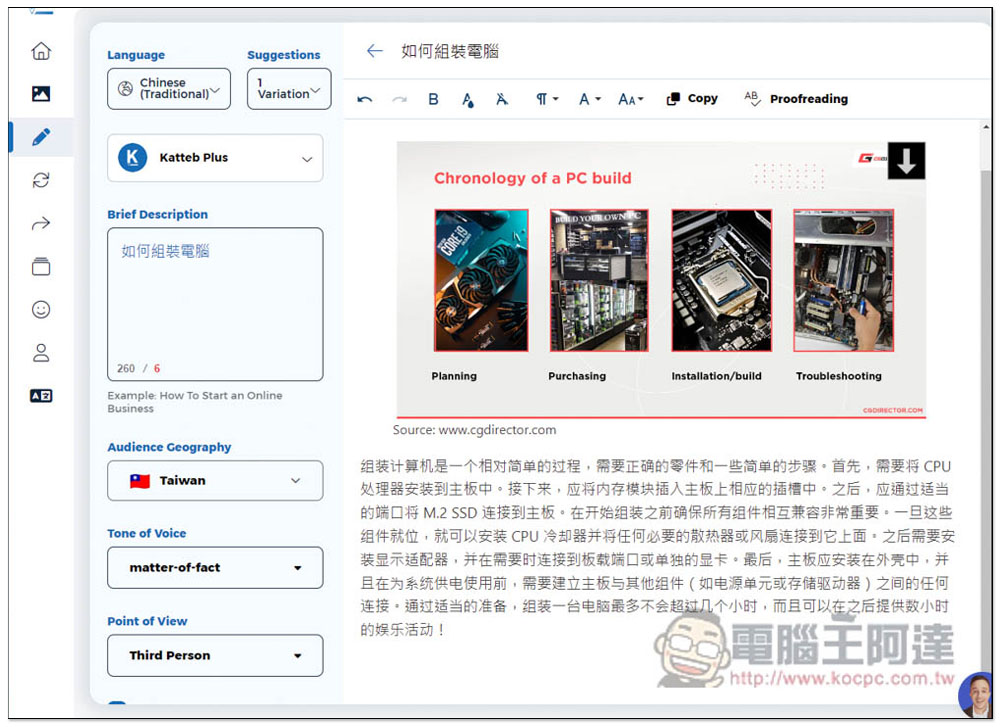Toggle bold formatting in the editor
Screen dimensions: 1000x727
point(433,99)
